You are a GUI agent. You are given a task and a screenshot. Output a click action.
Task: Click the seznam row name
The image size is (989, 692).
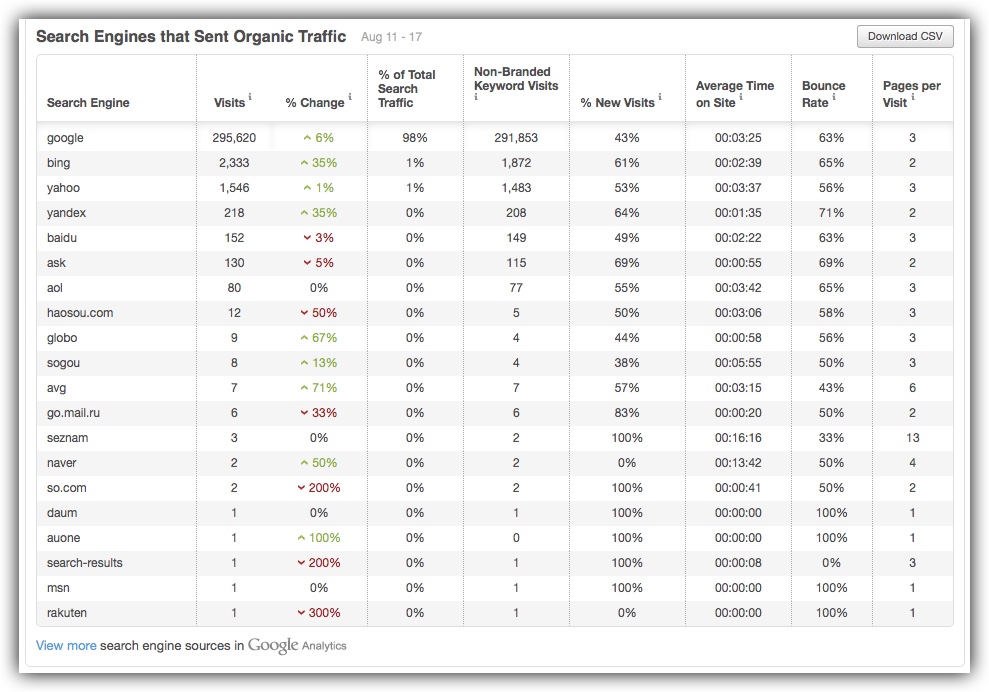(x=67, y=438)
